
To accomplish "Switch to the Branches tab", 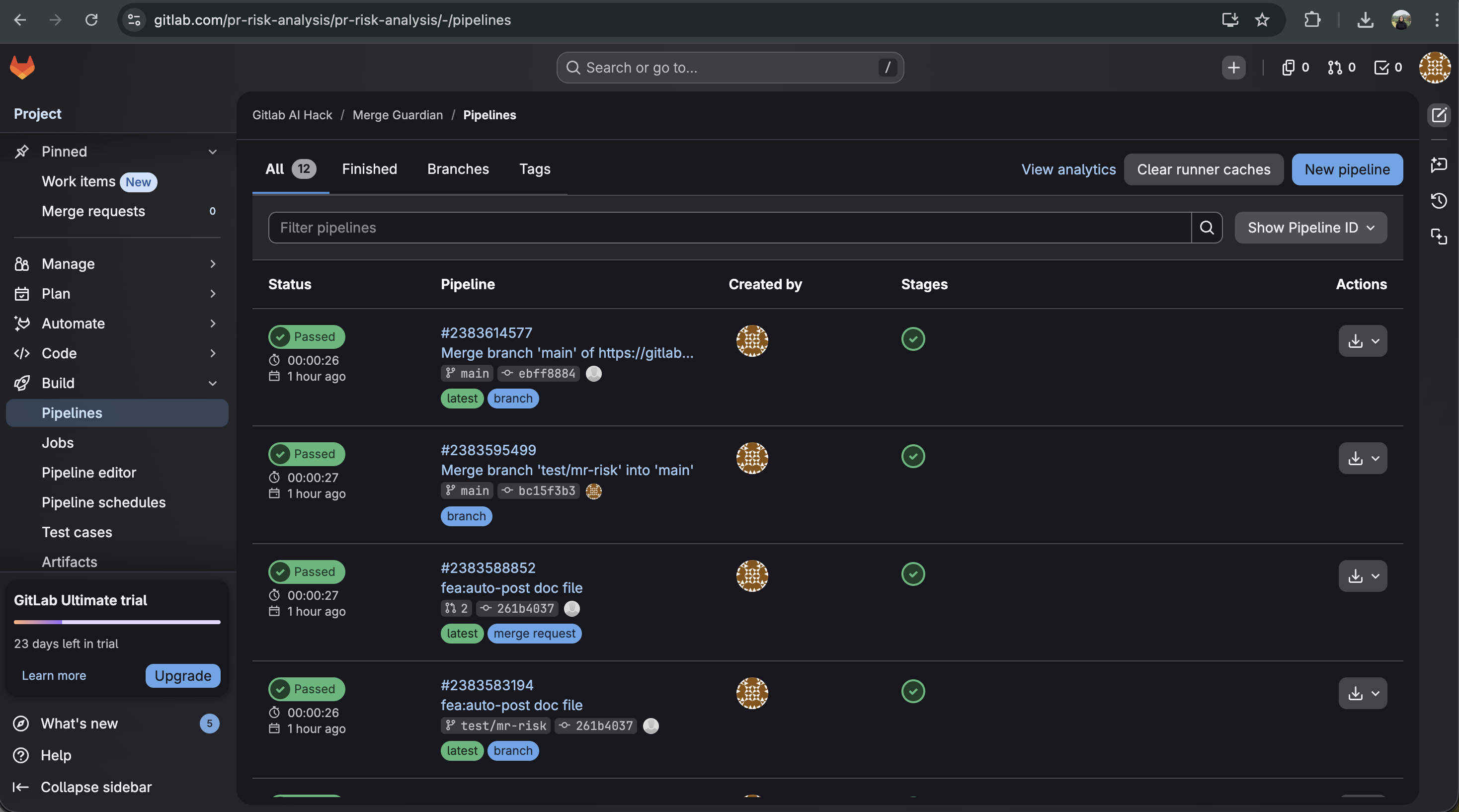I will 458,169.
